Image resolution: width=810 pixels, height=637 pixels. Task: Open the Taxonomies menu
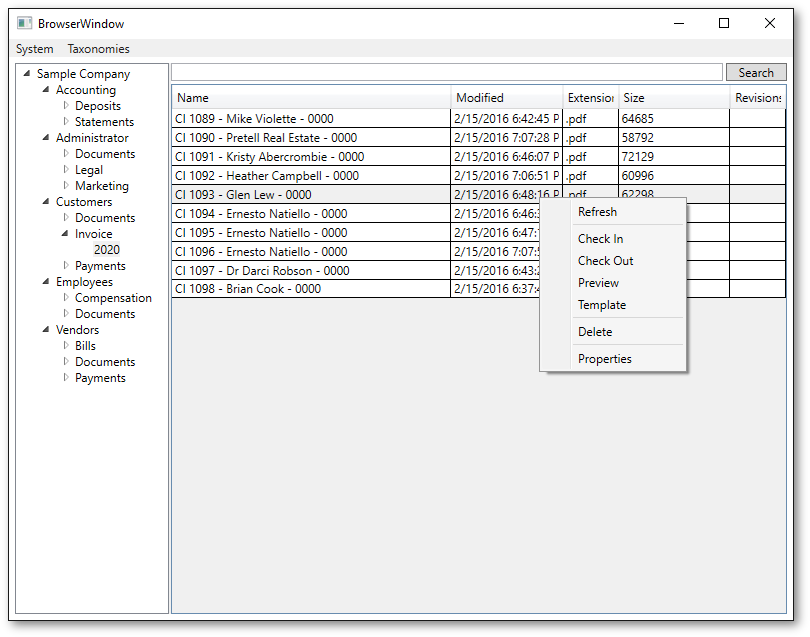click(99, 49)
